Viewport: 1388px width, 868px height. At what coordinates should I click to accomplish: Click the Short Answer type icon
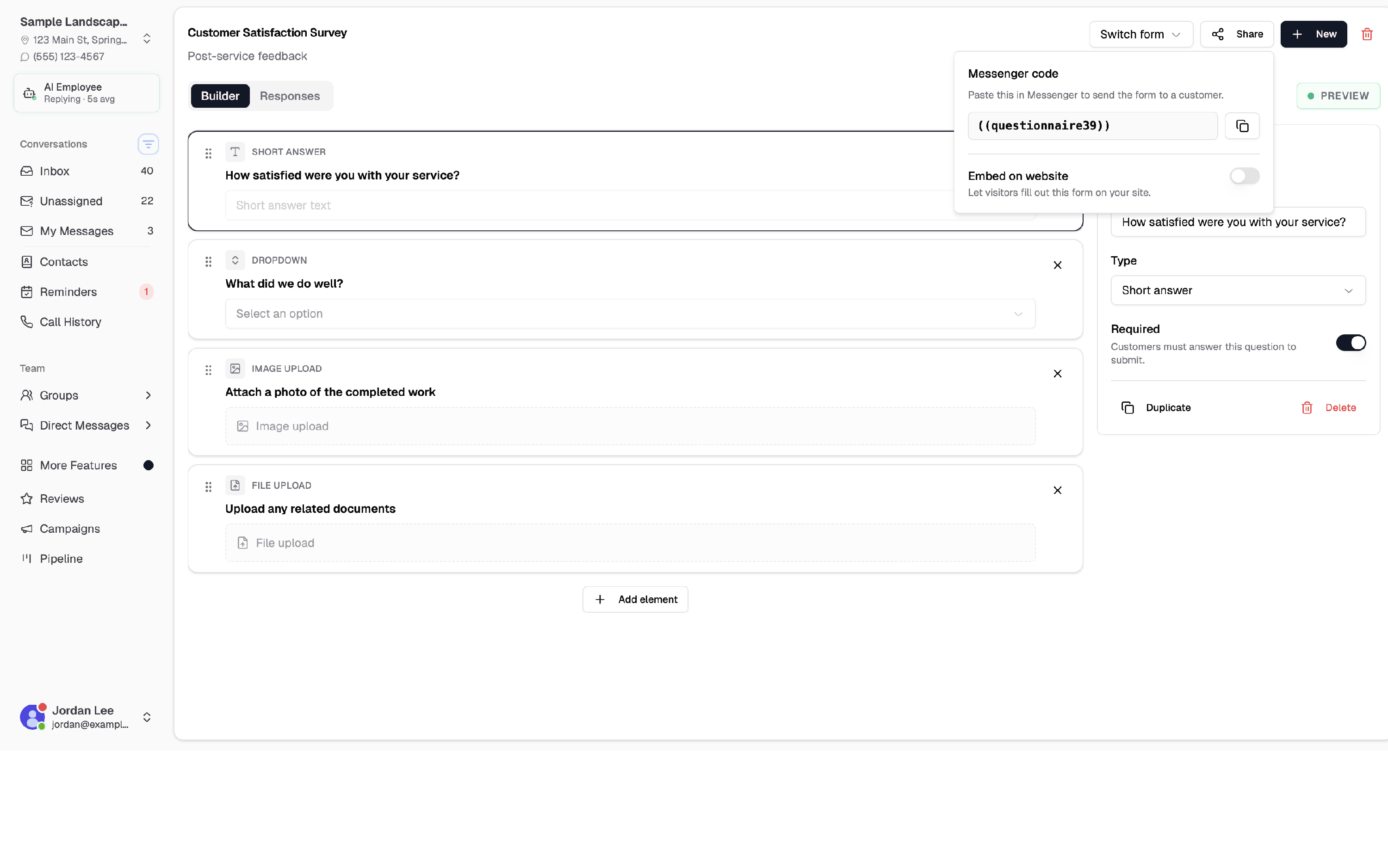[235, 152]
